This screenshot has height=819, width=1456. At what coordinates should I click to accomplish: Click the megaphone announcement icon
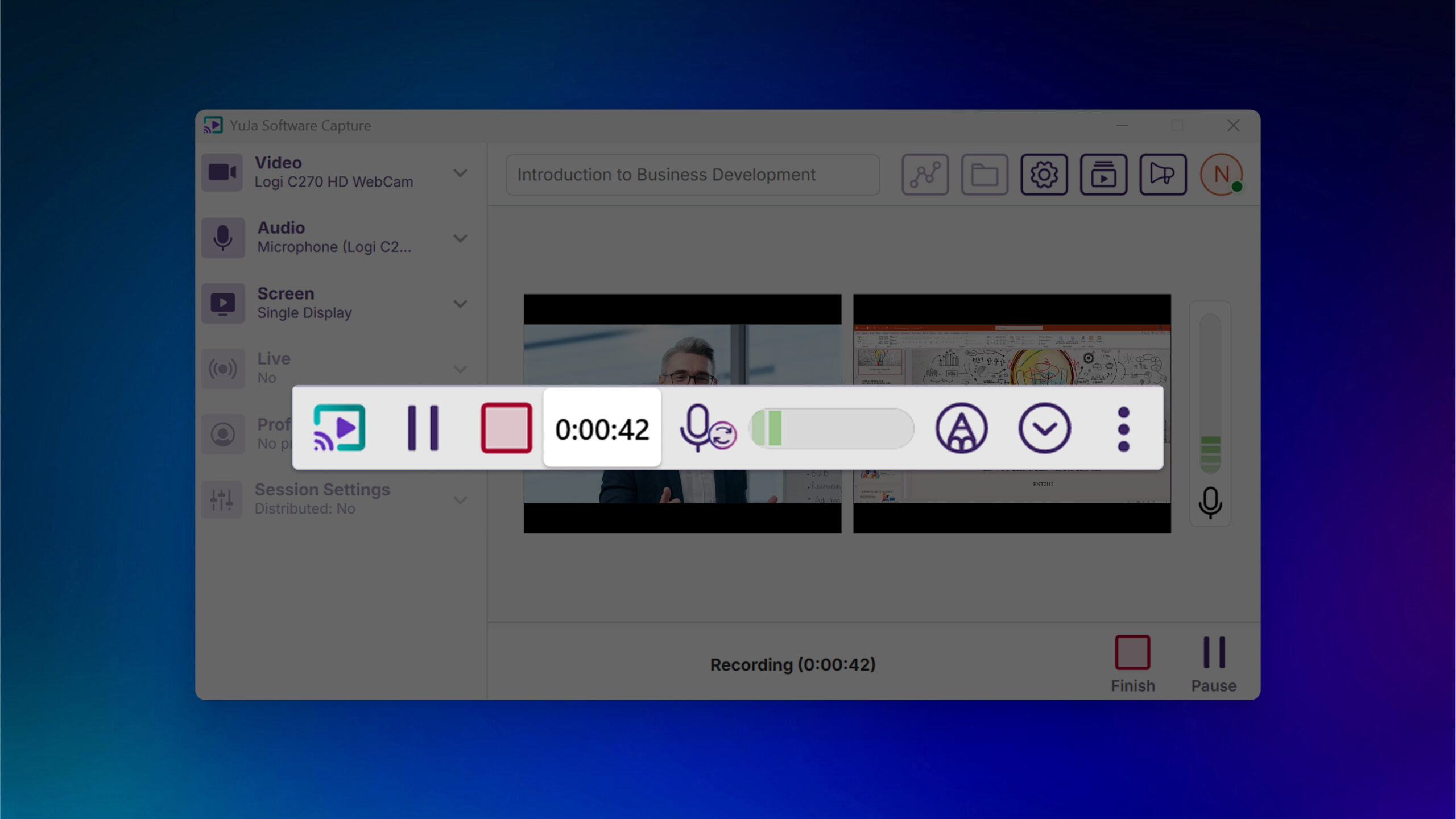[x=1163, y=174]
